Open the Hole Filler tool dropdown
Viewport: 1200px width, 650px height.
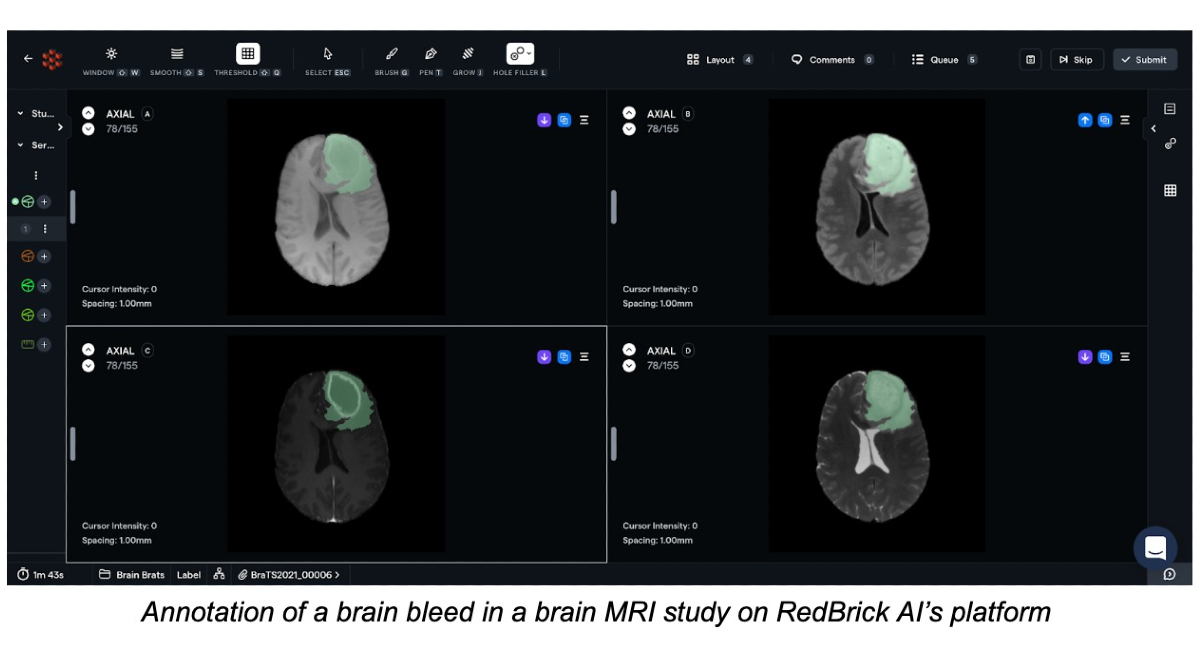pos(520,59)
